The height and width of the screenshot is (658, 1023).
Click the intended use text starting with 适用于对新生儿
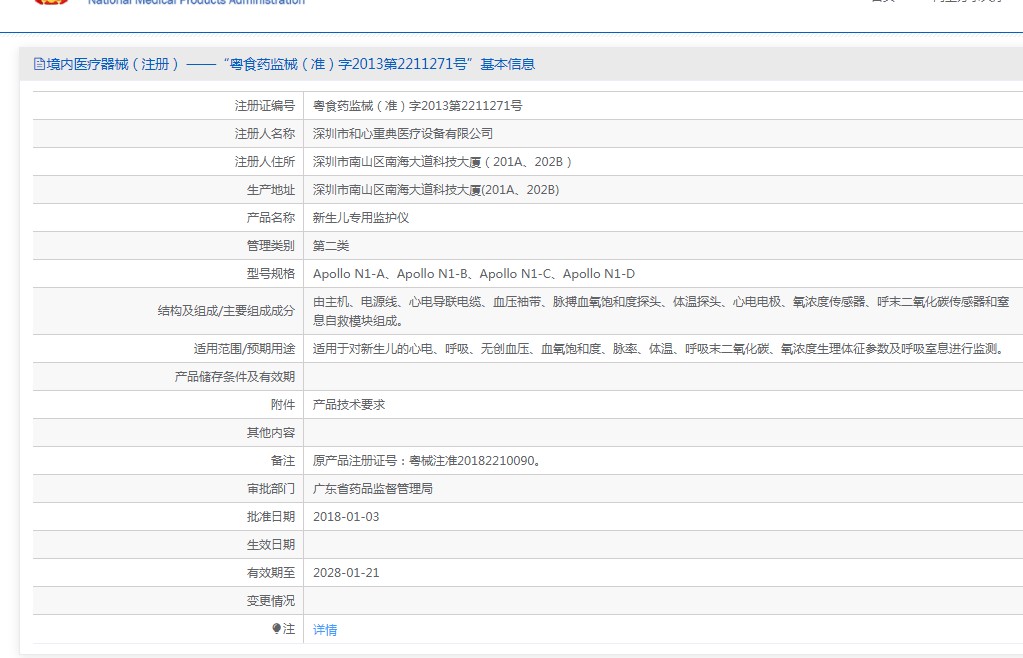pos(658,349)
